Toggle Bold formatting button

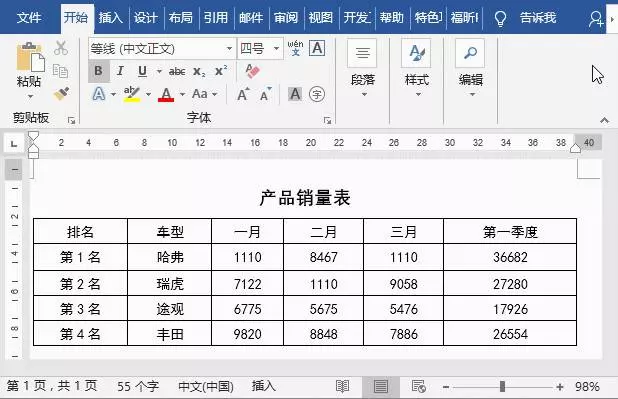click(99, 71)
